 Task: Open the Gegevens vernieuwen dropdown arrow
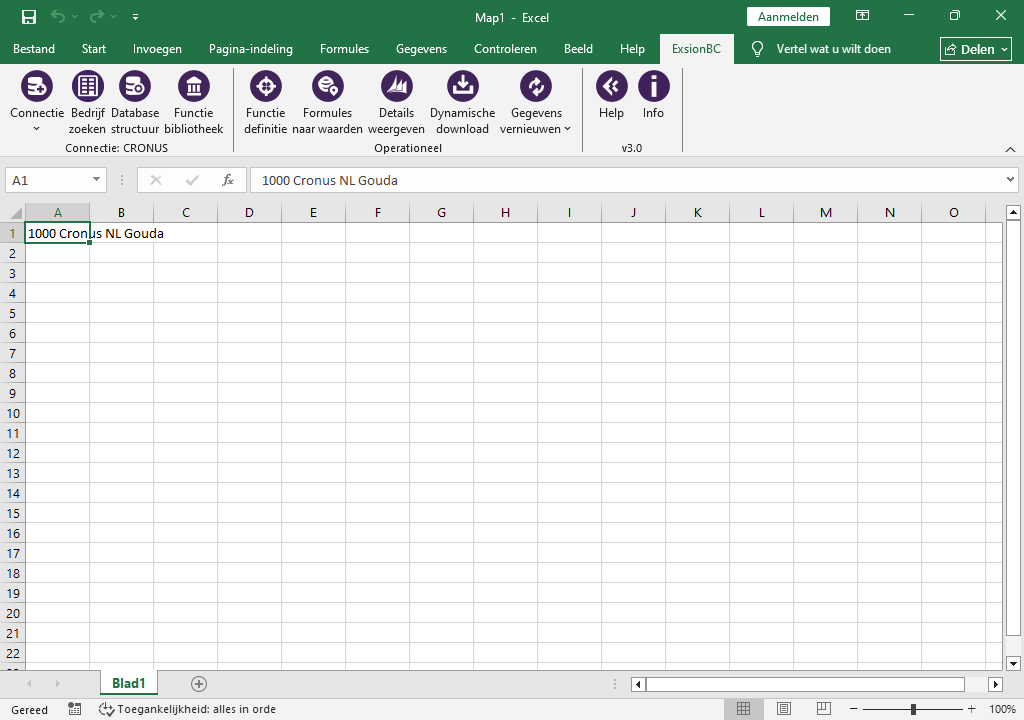[x=568, y=129]
